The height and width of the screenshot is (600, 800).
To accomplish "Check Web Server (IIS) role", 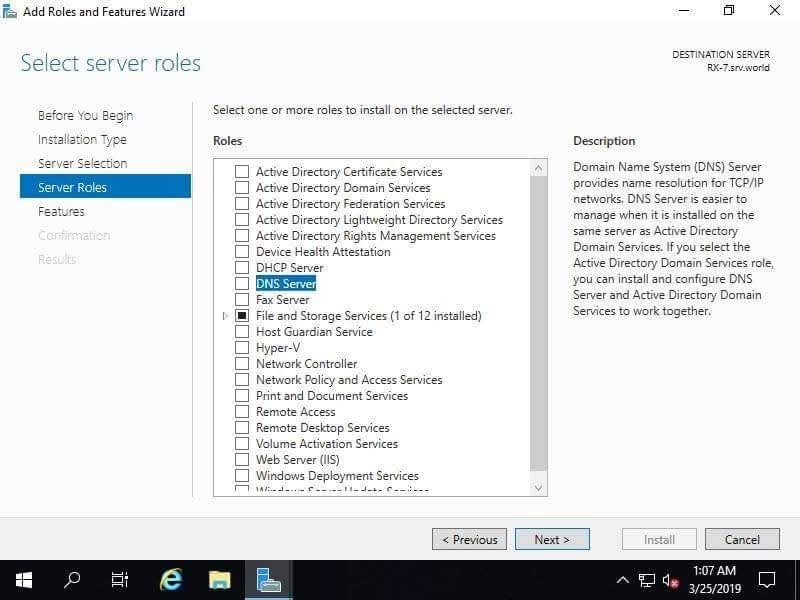I will 242,459.
